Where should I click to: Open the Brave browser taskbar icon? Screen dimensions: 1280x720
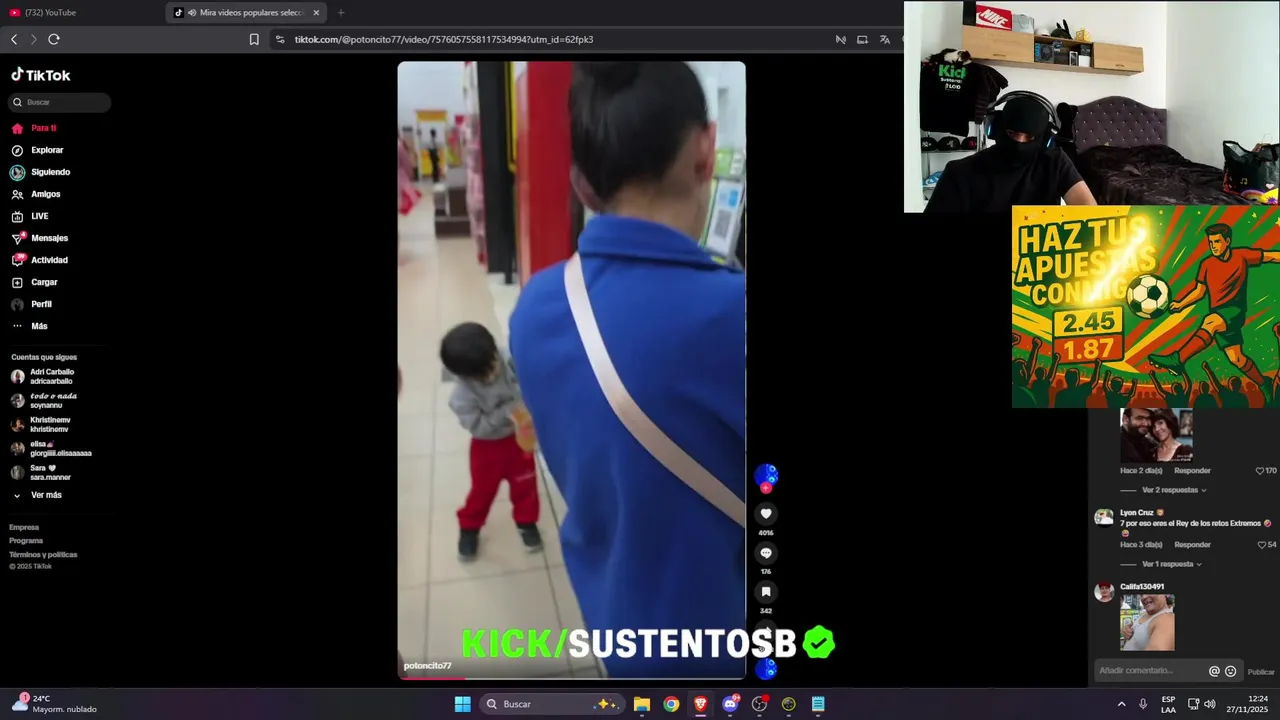point(700,704)
